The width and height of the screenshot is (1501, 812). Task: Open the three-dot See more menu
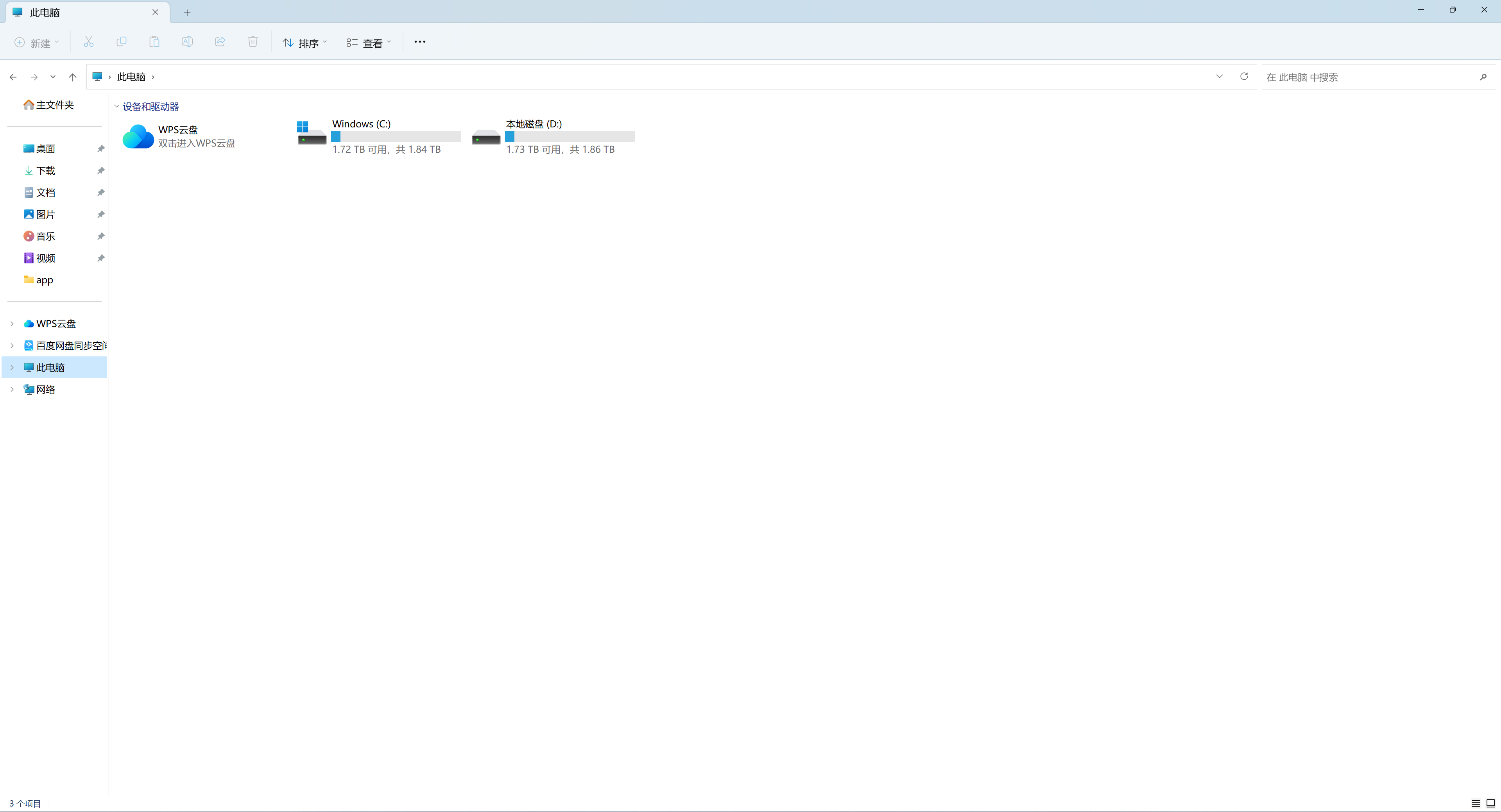click(419, 42)
